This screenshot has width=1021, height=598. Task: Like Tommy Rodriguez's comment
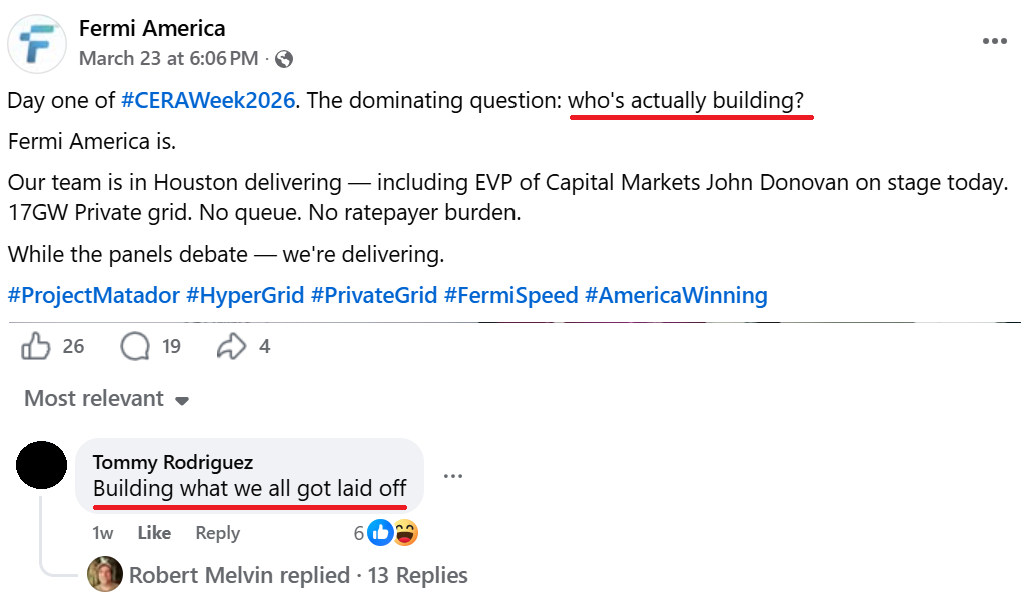point(154,533)
